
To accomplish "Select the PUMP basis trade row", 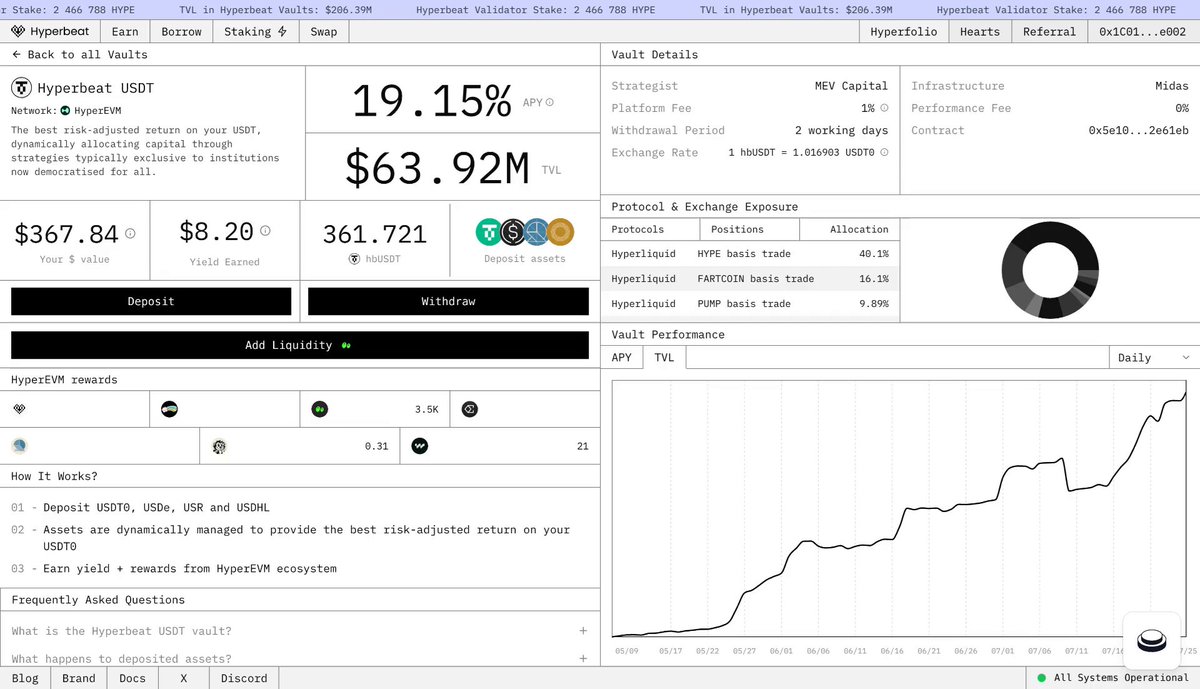I will 750,304.
